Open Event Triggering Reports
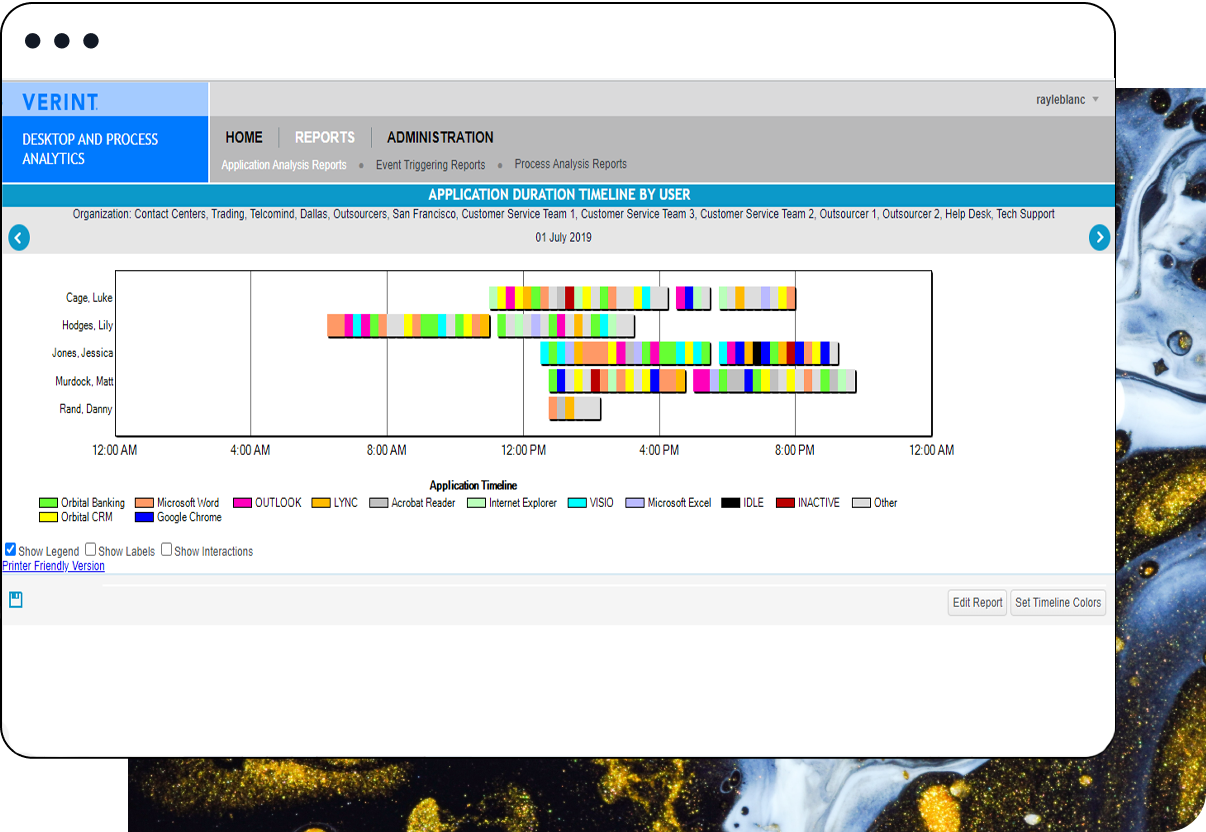The width and height of the screenshot is (1206, 832). pyautogui.click(x=430, y=164)
